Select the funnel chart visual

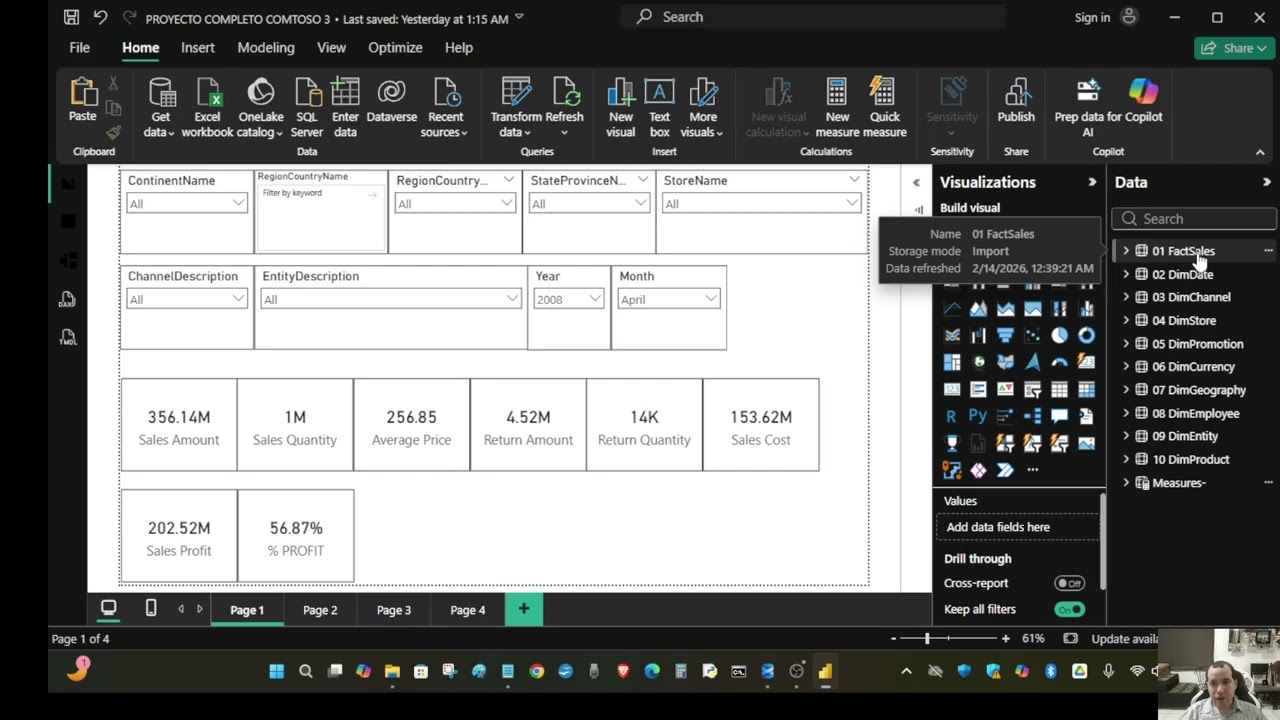(x=1005, y=335)
